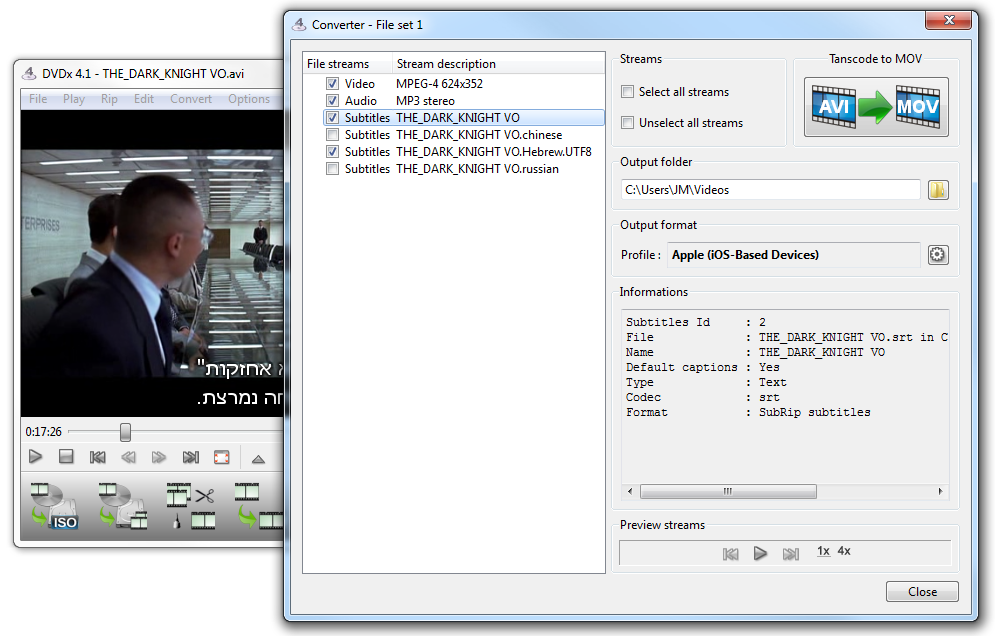995x636 pixels.
Task: Click the AVI to MOV transcode button
Action: (x=876, y=107)
